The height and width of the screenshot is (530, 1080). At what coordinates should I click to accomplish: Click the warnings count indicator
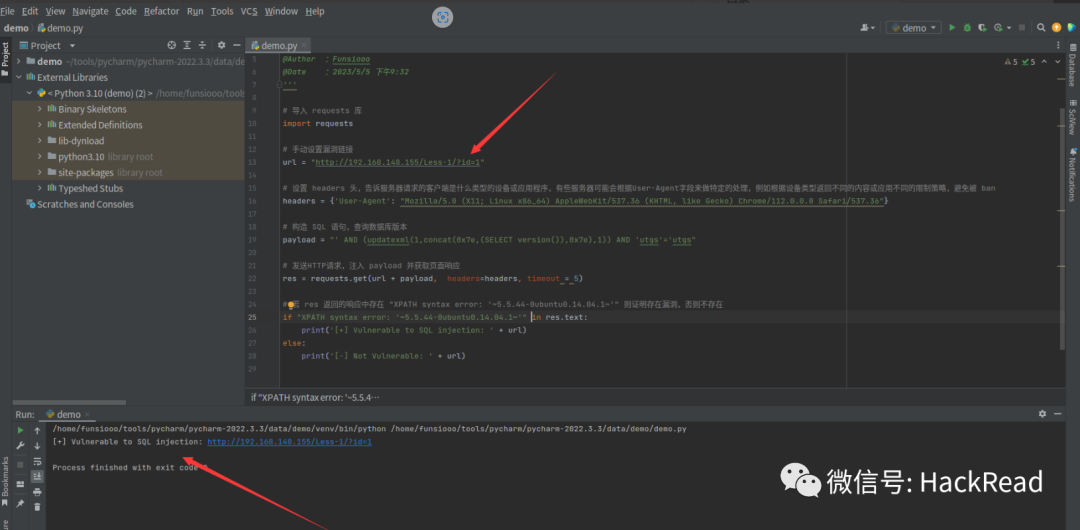(1010, 62)
